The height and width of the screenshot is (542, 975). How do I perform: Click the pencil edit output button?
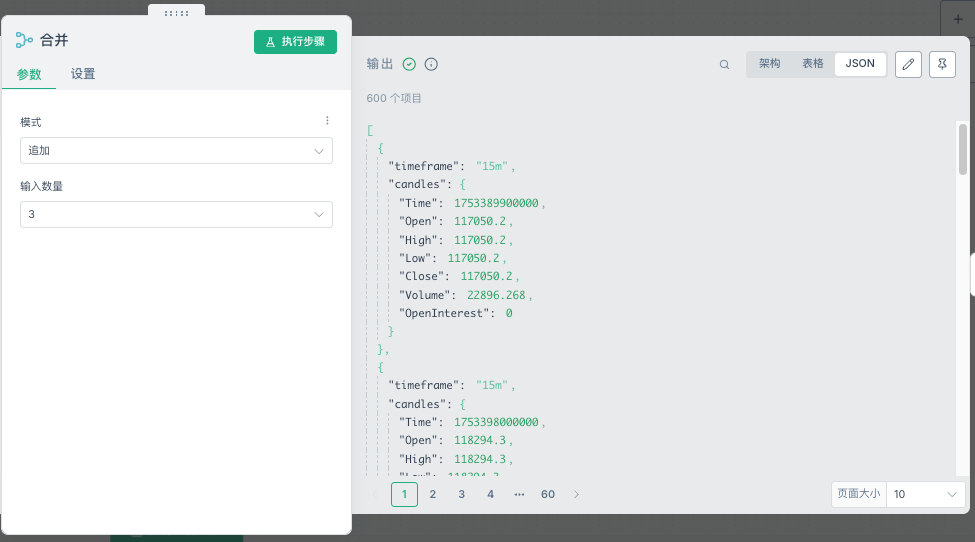click(x=908, y=64)
